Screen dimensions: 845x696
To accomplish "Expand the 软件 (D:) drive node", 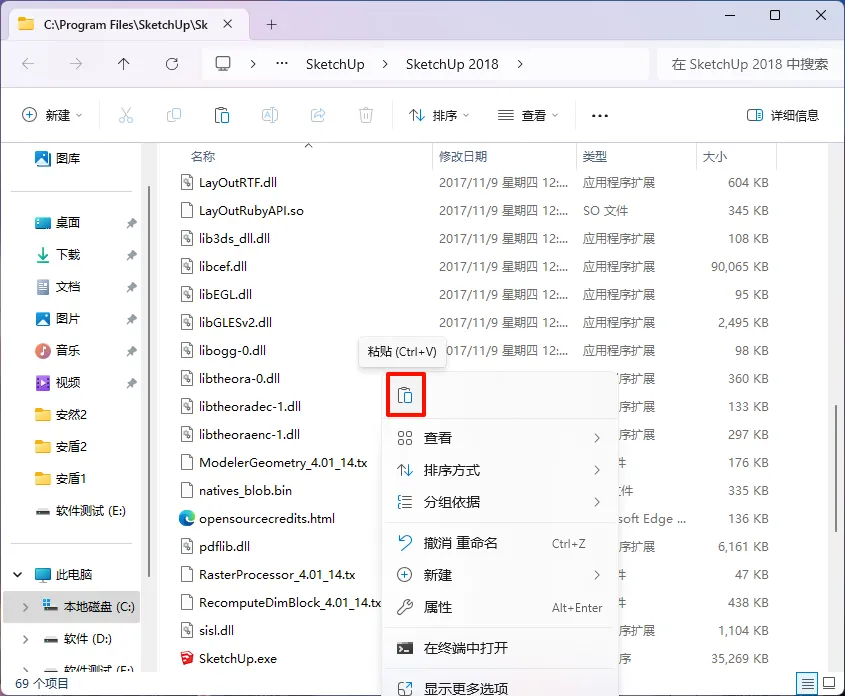I will coord(25,639).
